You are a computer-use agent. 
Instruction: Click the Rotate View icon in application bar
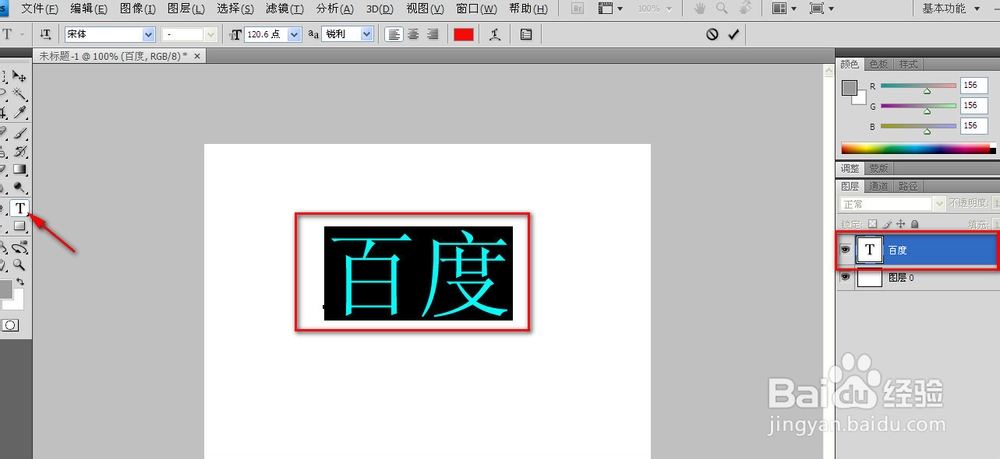coord(744,8)
